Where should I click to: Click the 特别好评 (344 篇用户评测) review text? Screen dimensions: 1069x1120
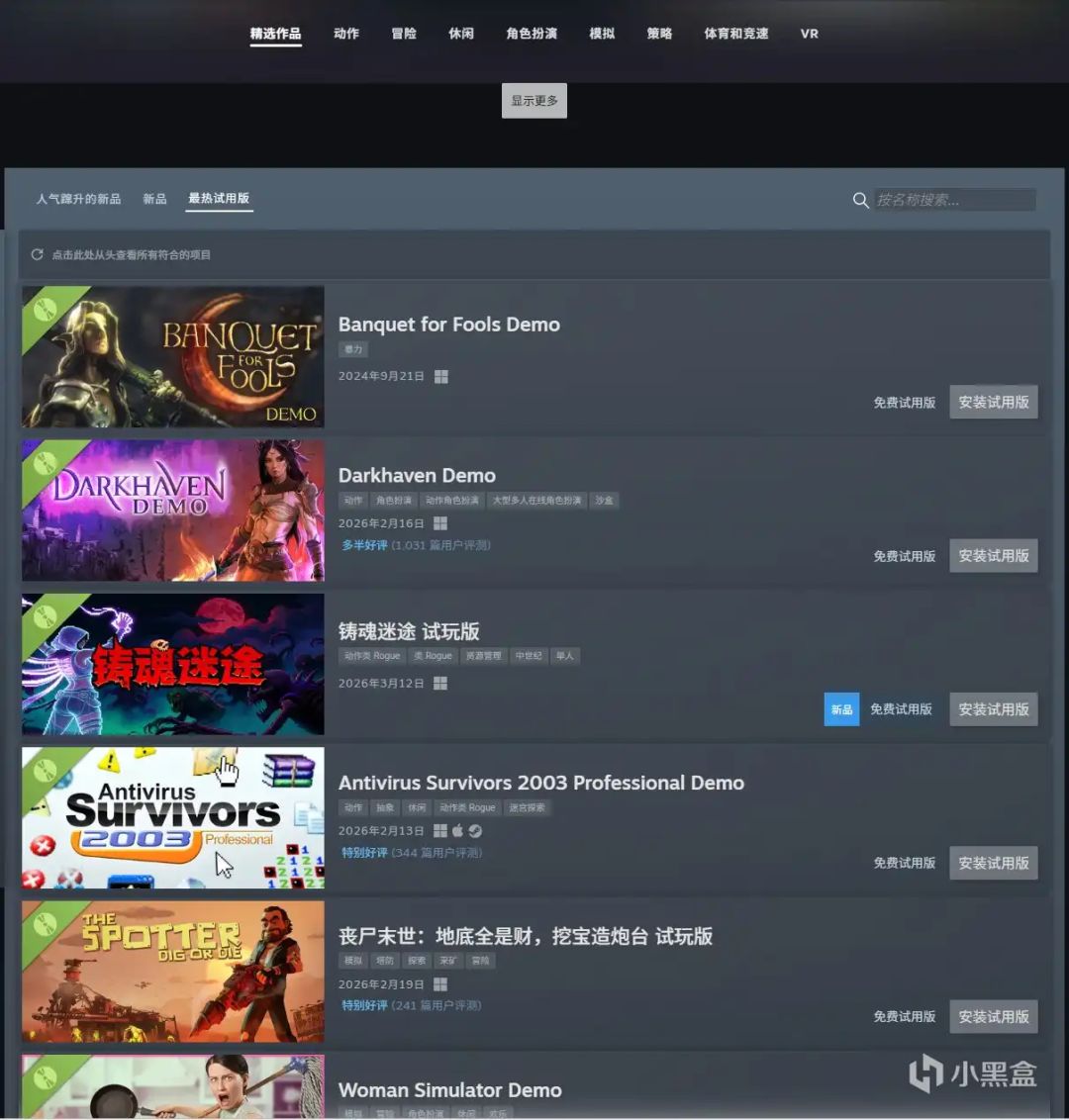412,853
